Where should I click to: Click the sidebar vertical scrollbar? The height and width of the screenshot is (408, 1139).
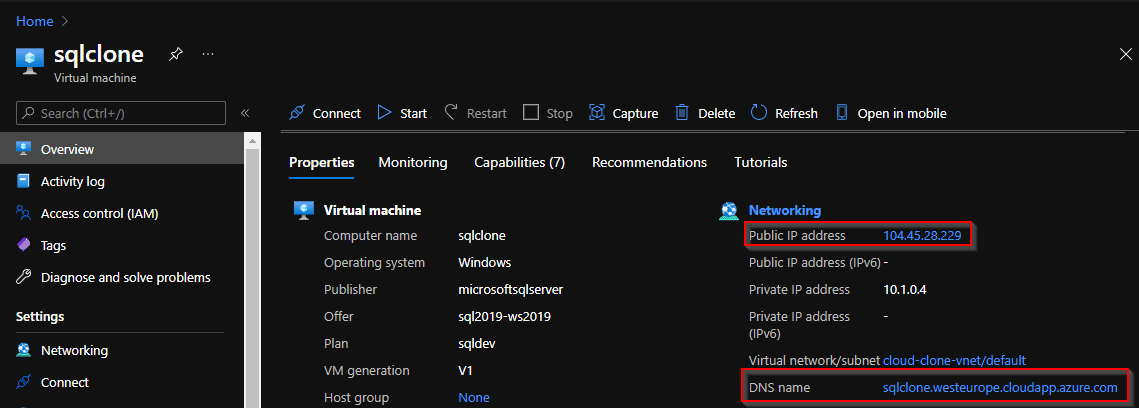[253, 276]
